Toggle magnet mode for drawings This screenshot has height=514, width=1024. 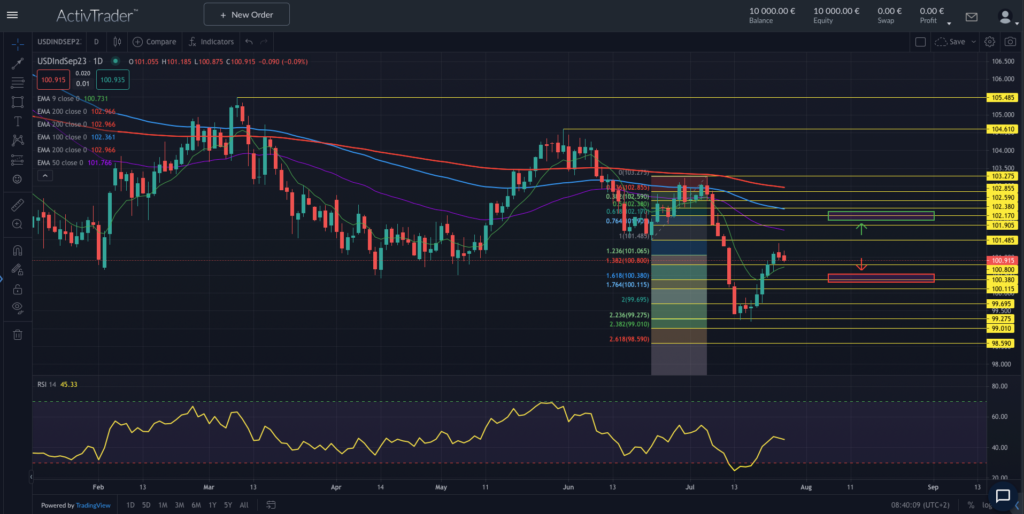coord(18,250)
